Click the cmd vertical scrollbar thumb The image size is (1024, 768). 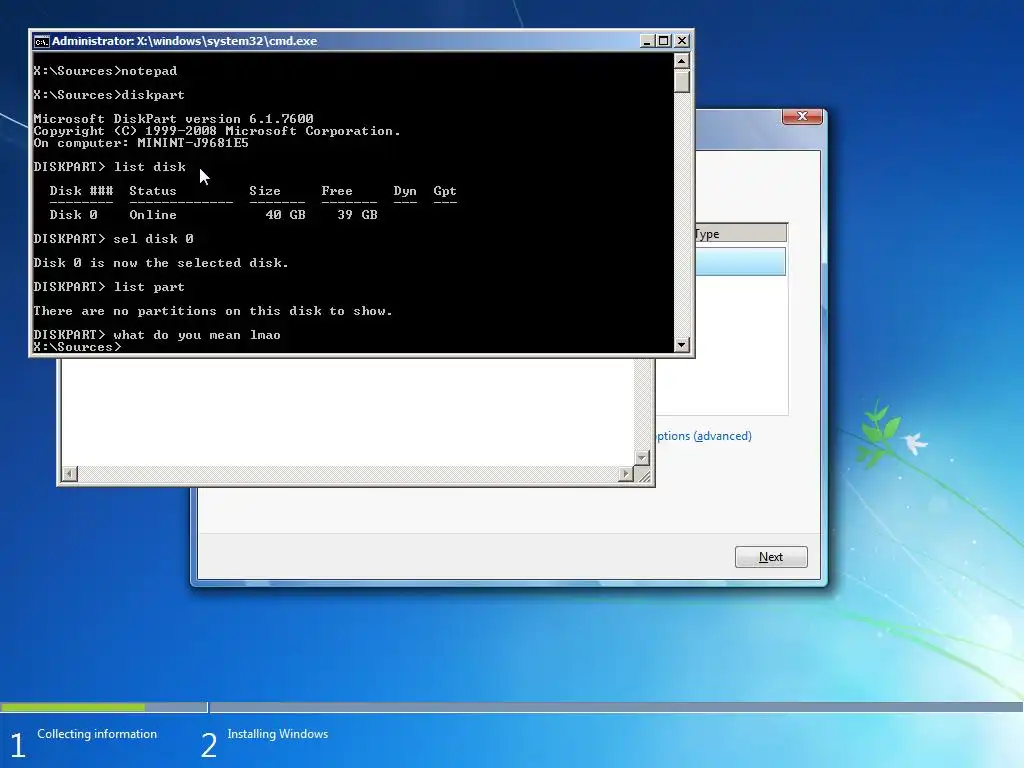point(682,81)
